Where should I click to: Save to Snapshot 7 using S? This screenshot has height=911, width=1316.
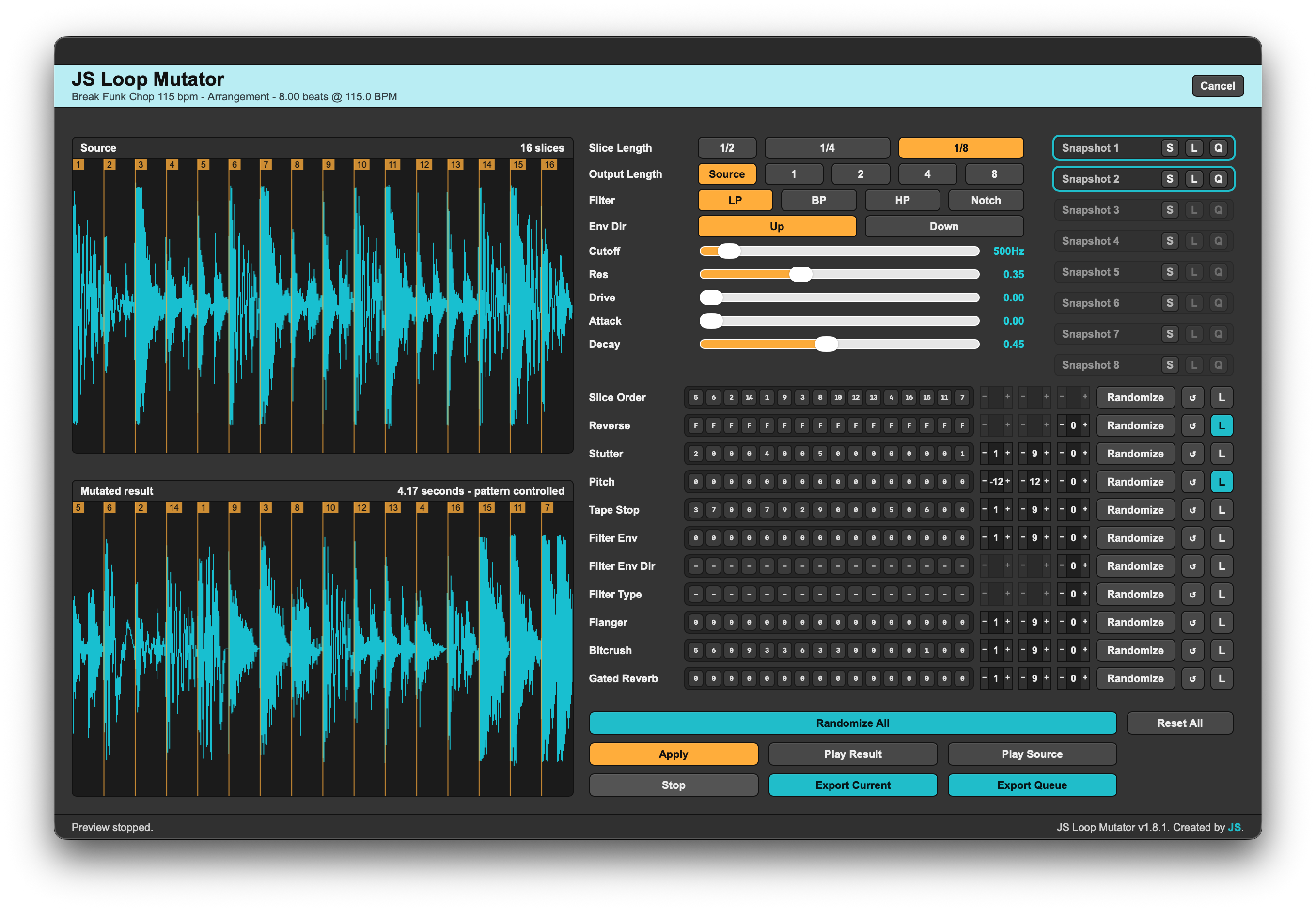pos(1169,334)
